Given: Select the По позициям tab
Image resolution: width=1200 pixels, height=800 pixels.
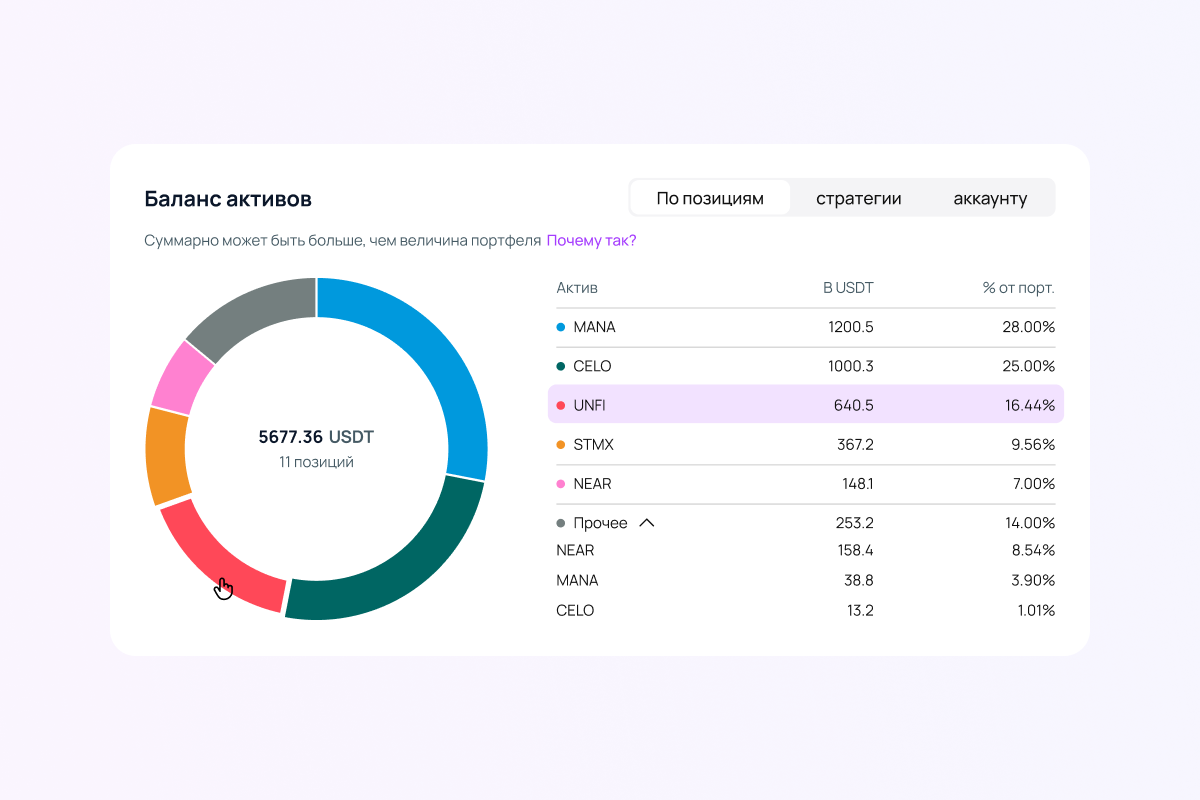Looking at the screenshot, I should coord(710,198).
